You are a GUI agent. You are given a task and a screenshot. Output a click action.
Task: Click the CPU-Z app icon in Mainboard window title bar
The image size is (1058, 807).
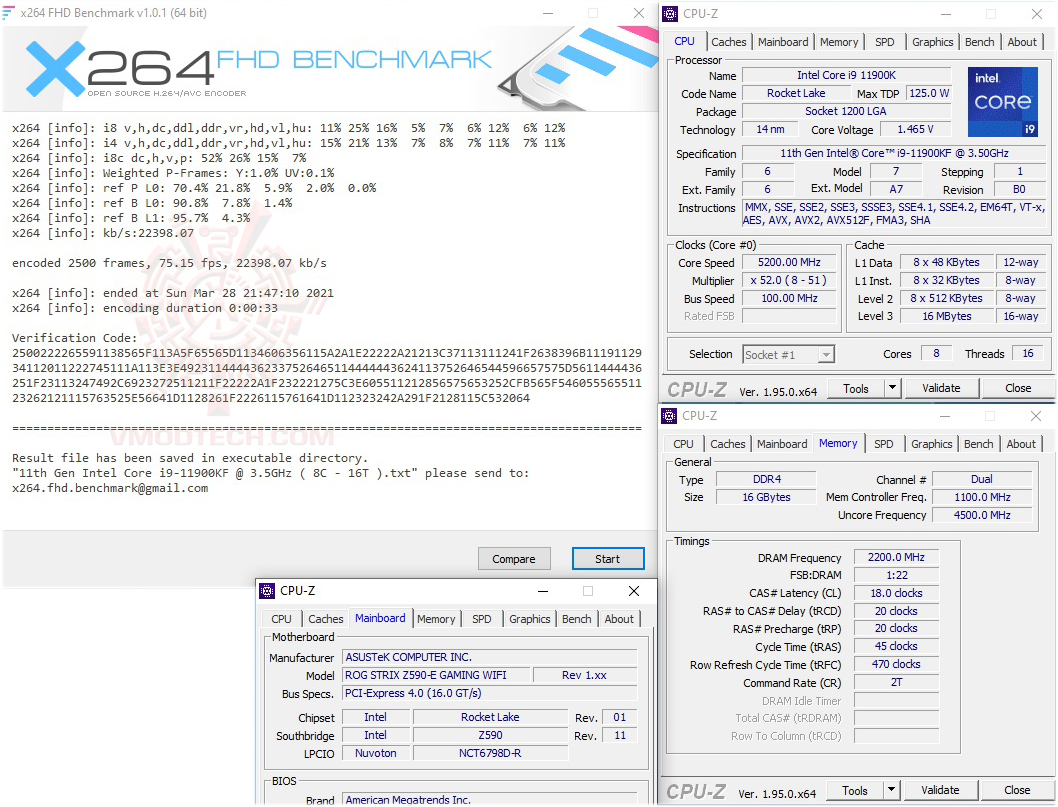point(267,591)
